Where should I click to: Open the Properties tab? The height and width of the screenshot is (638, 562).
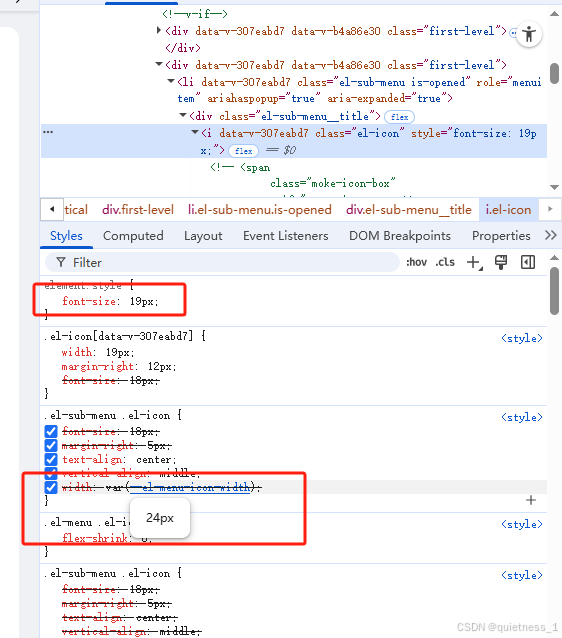click(x=501, y=236)
